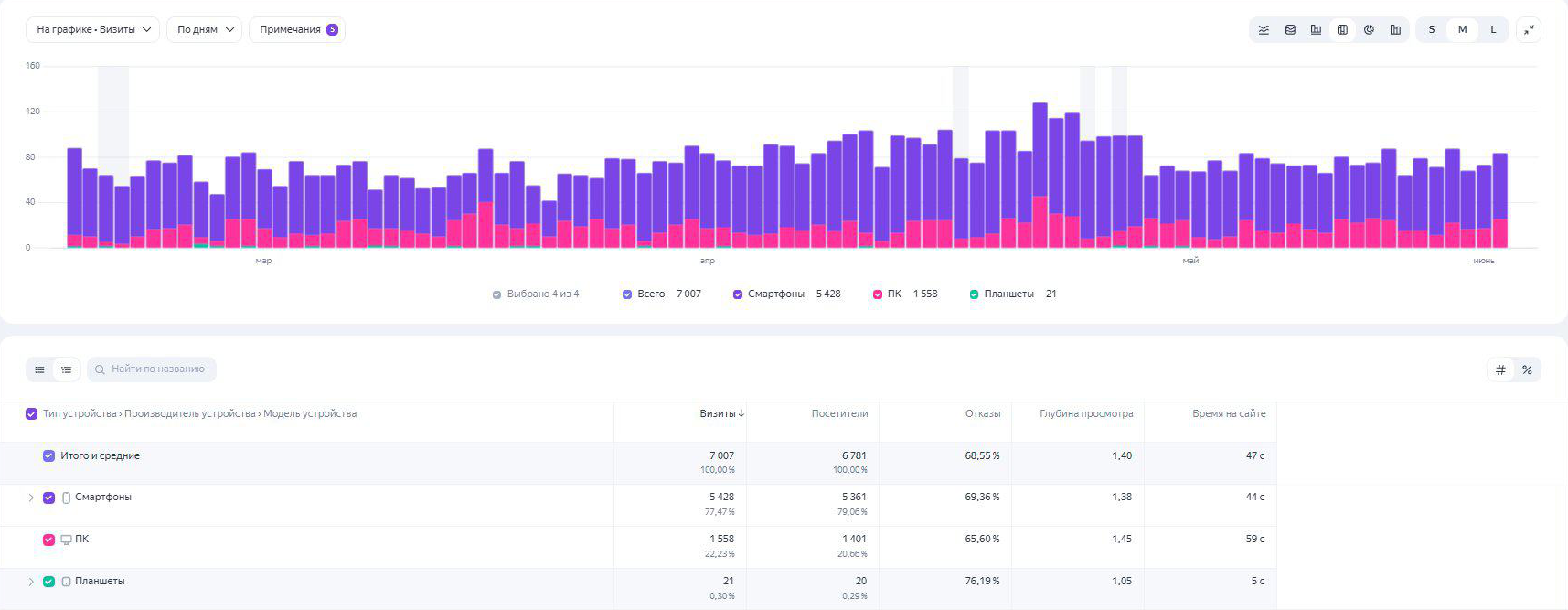Screen dimensions: 1568x610
Task: Sort table by Время на сайте column
Action: click(x=1229, y=414)
